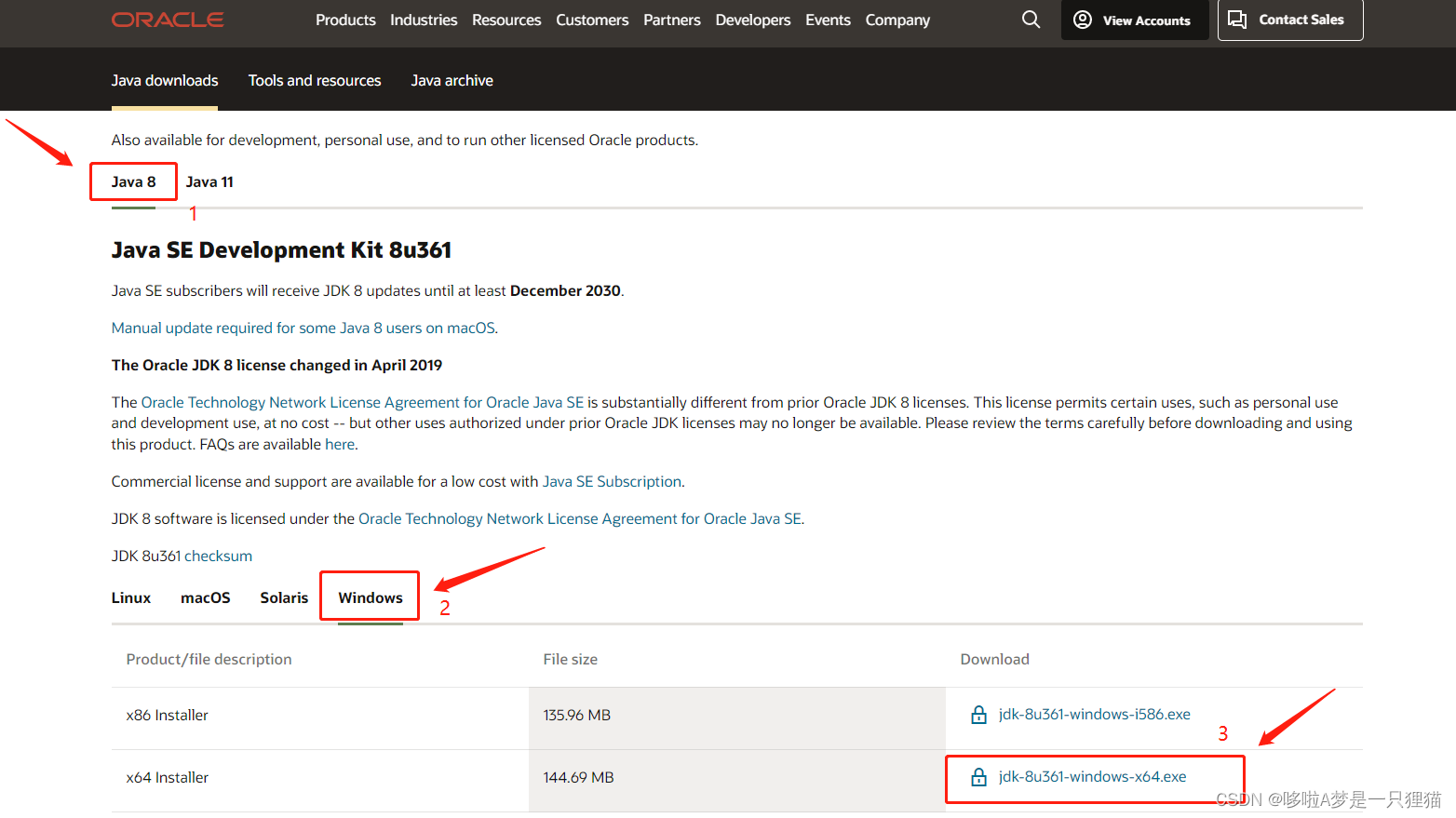Switch to the macOS tab
This screenshot has width=1456, height=818.
tap(206, 597)
